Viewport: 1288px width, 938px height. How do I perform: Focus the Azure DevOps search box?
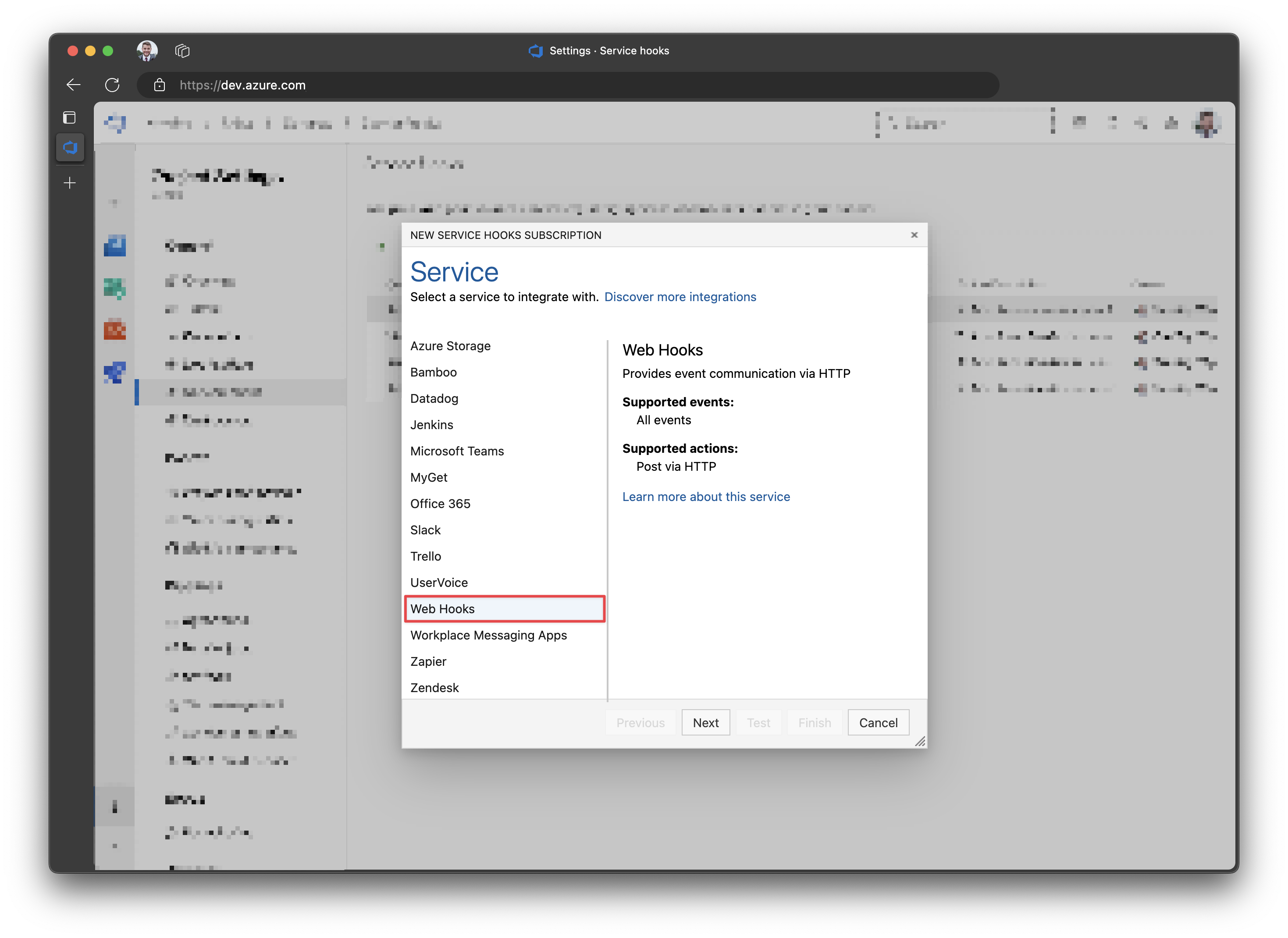click(x=965, y=123)
